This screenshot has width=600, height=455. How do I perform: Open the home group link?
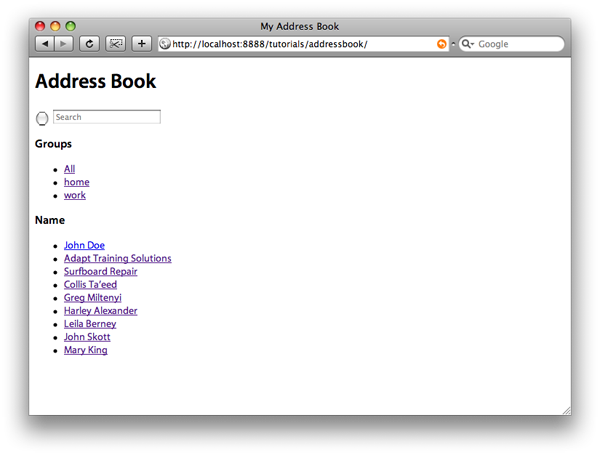(77, 182)
